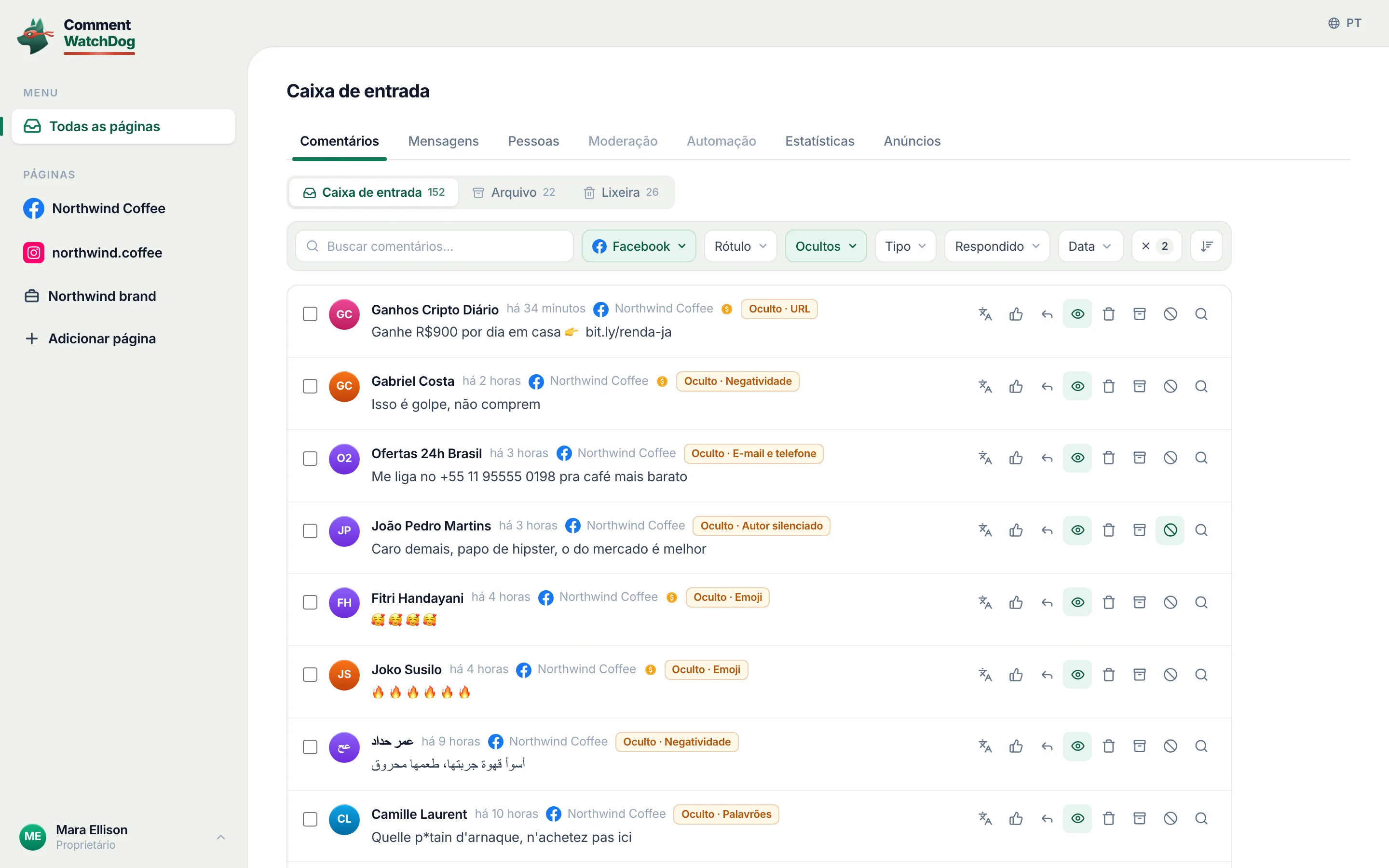This screenshot has width=1389, height=868.
Task: Translate the Ganhos Cripto Diário comment
Action: [x=985, y=314]
